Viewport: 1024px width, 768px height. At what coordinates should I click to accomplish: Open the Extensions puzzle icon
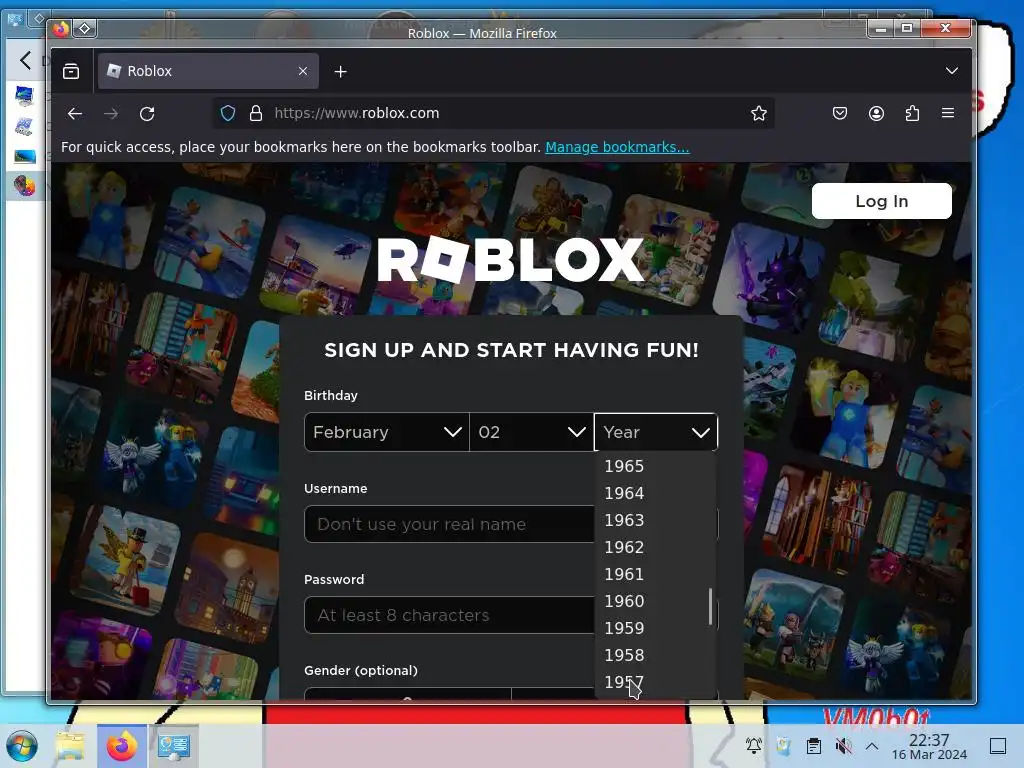point(912,114)
